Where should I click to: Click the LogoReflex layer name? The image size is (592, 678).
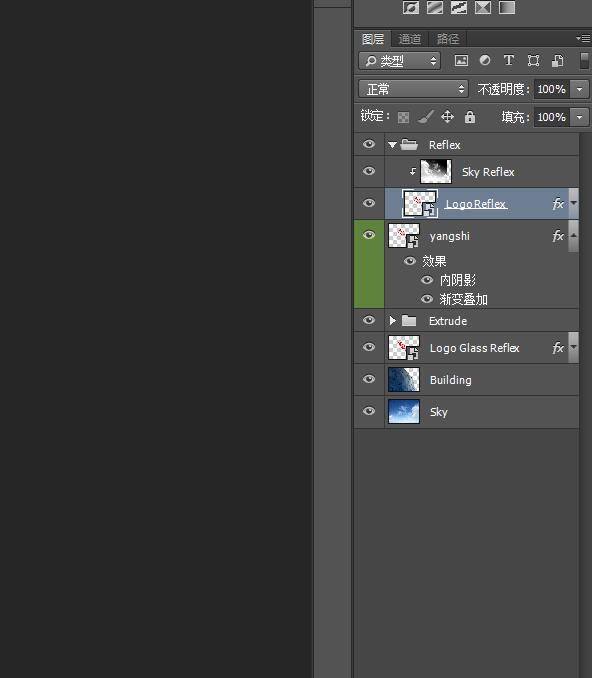pyautogui.click(x=476, y=204)
